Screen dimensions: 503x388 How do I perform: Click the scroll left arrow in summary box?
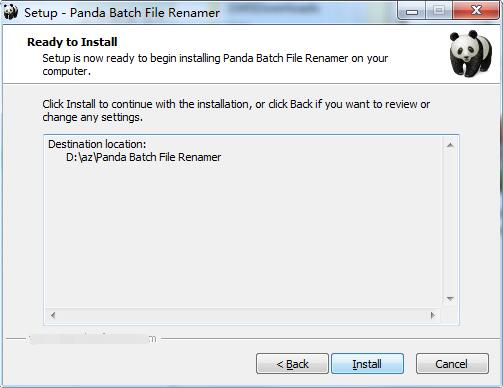[53, 315]
